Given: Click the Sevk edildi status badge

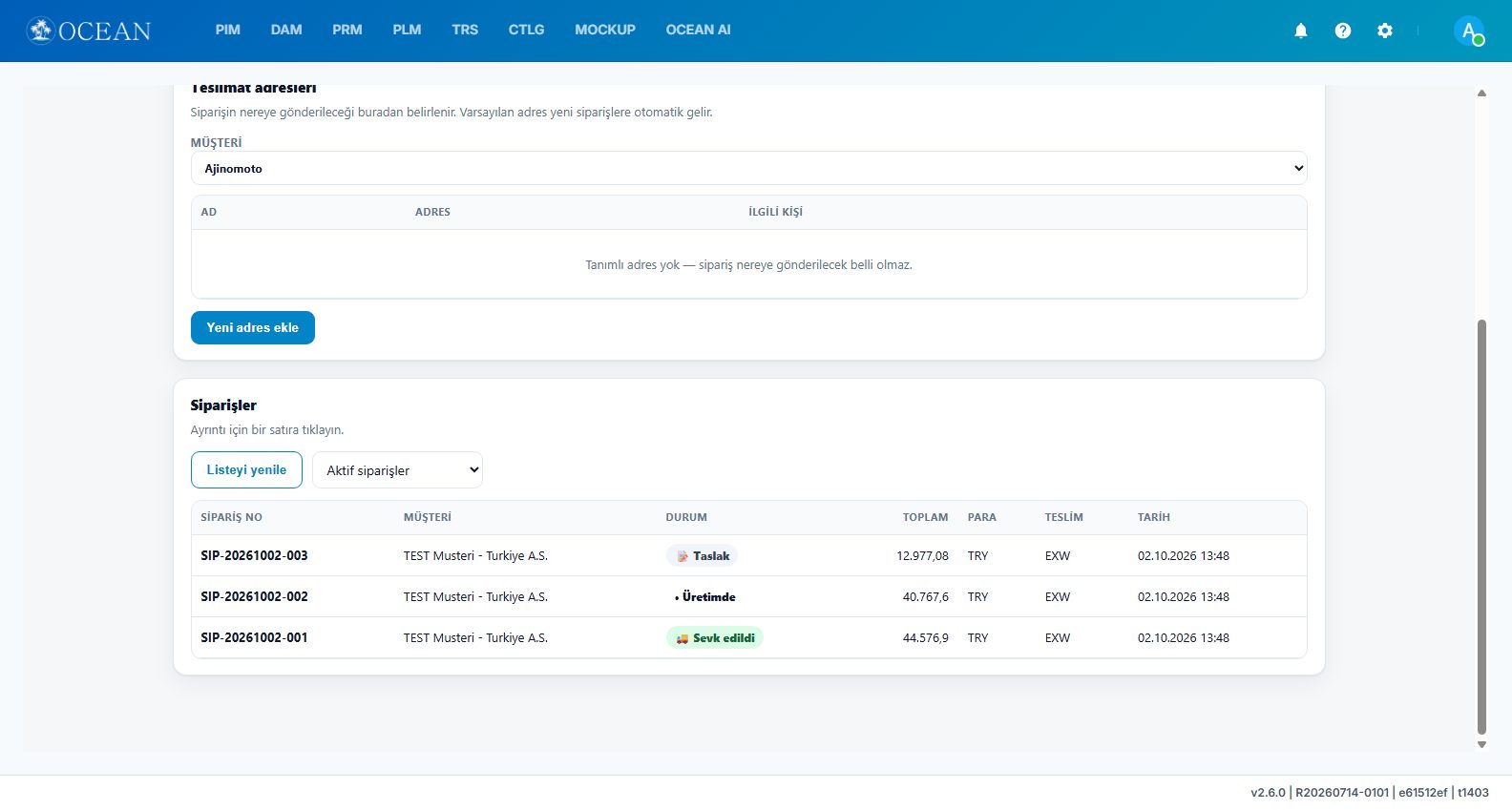Looking at the screenshot, I should tap(714, 637).
